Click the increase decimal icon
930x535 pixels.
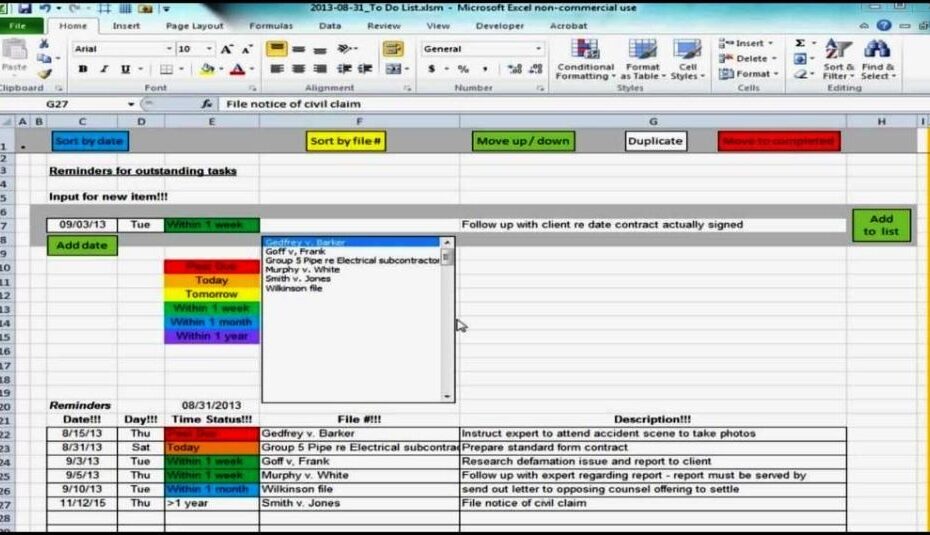[514, 69]
